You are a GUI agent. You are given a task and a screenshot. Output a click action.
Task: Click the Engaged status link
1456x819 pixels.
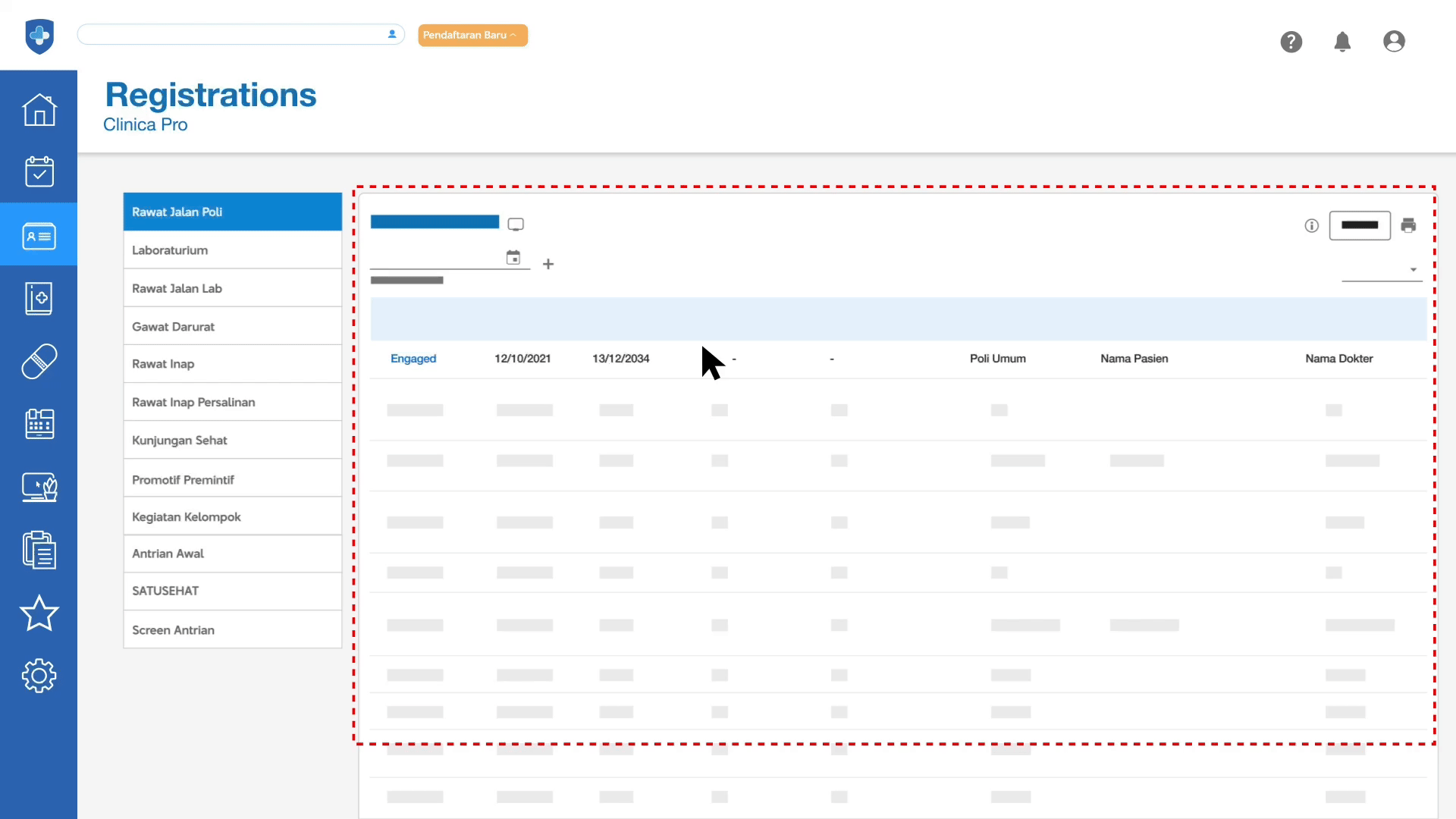[413, 359]
